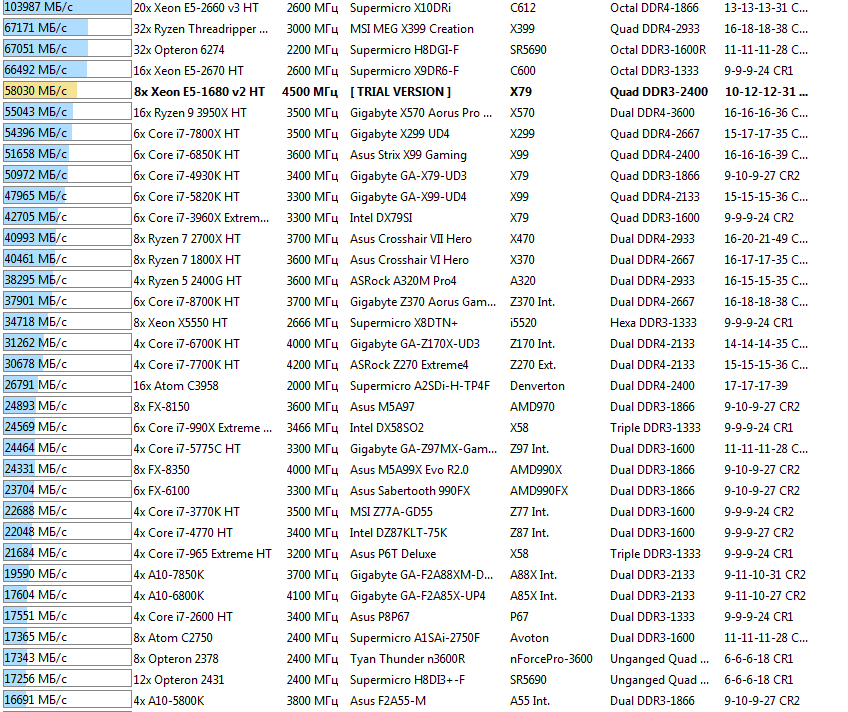Screen dimensions: 848x712
Task: Select Asus Crosshair VI Hero cell
Action: (x=409, y=261)
